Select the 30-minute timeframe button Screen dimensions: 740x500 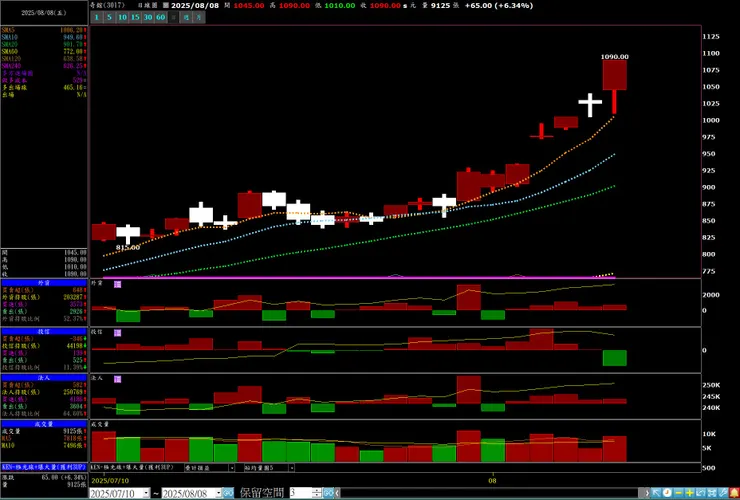(148, 17)
